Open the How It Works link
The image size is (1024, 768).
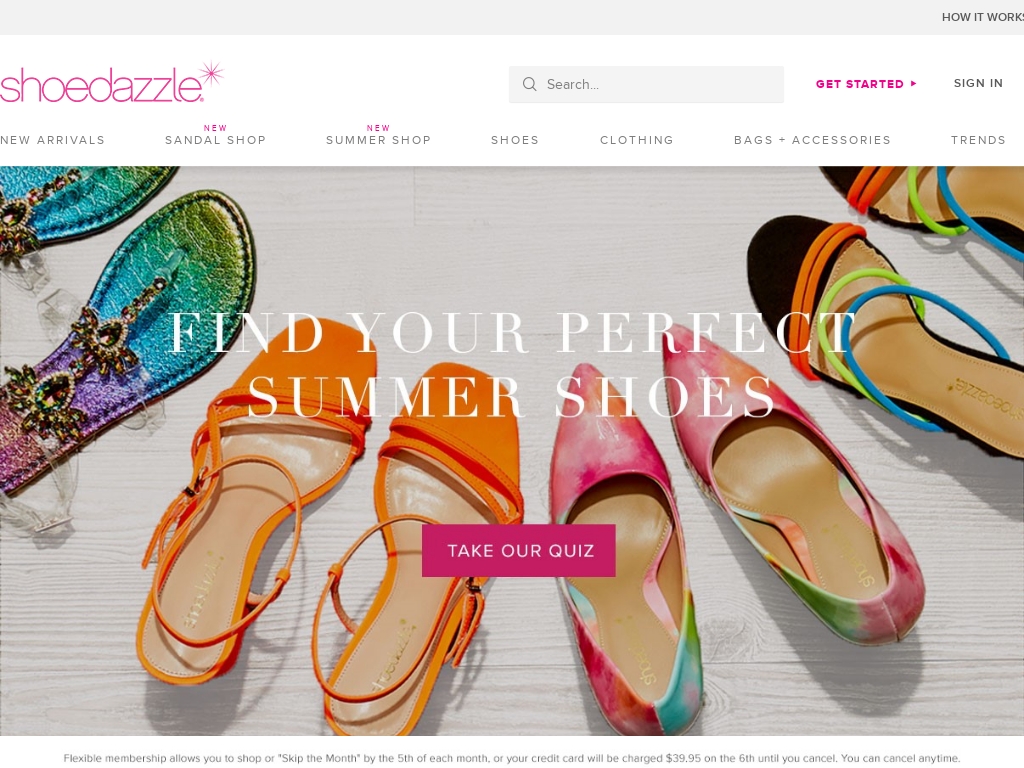pos(983,17)
